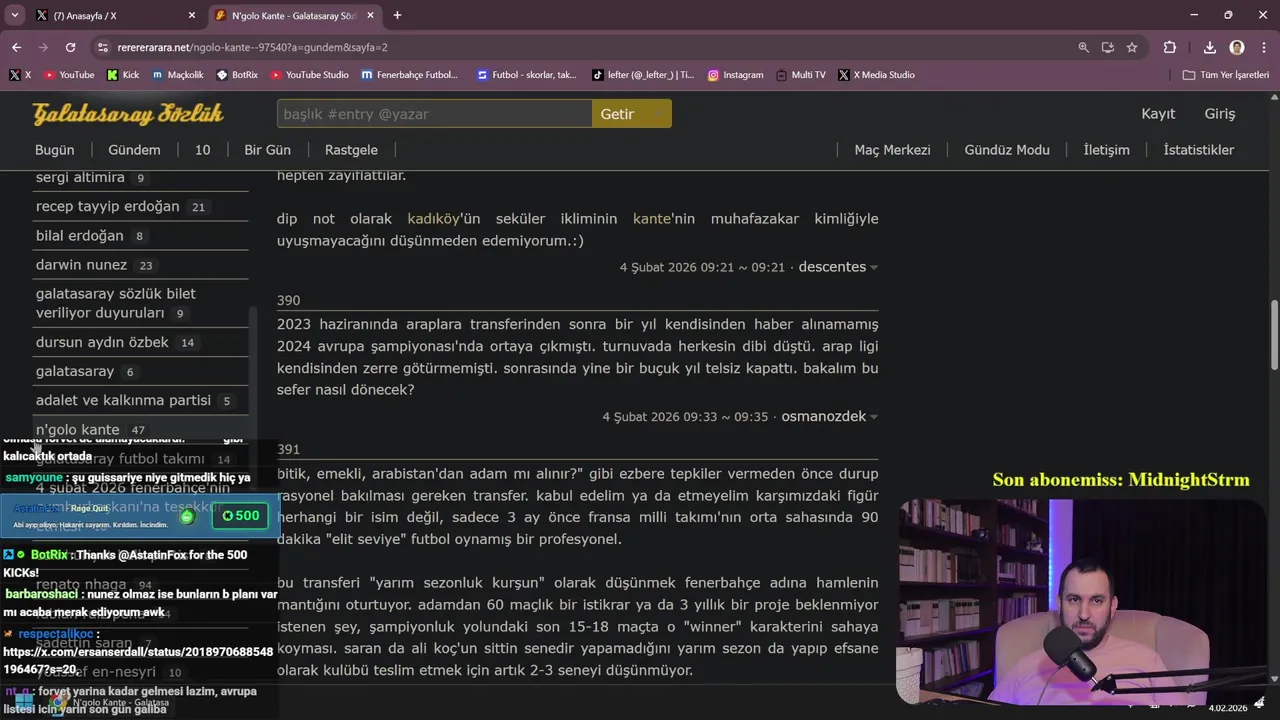Click the kante link in entry text
This screenshot has width=1280, height=720.
tap(651, 218)
